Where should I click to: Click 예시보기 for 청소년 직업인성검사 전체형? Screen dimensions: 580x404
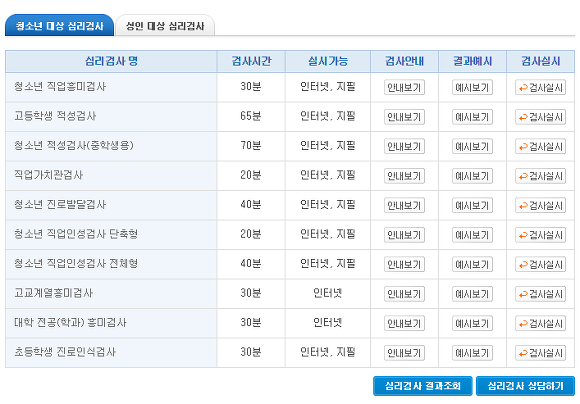click(472, 265)
